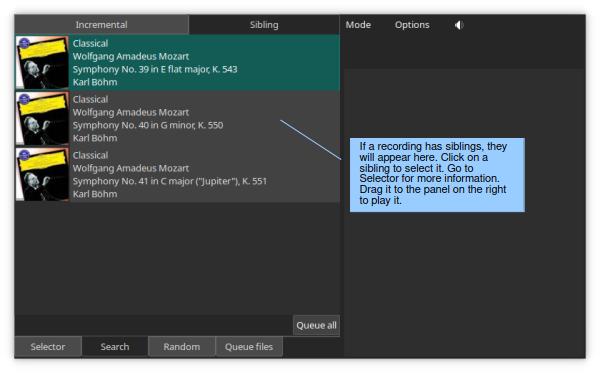Viewport: 601px width, 373px height.
Task: Open the Options menu
Action: click(412, 25)
